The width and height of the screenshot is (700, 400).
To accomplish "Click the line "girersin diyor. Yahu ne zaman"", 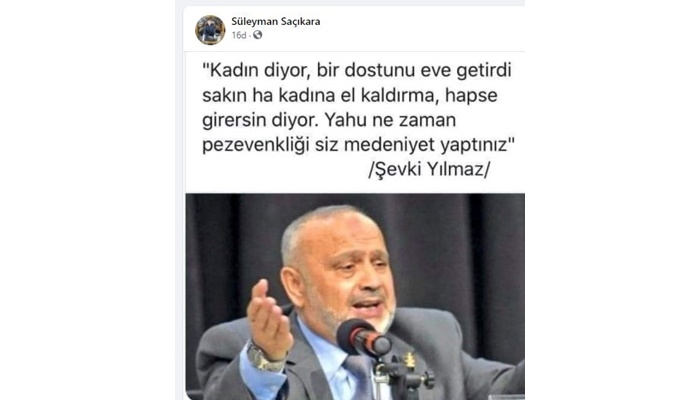I will point(329,120).
